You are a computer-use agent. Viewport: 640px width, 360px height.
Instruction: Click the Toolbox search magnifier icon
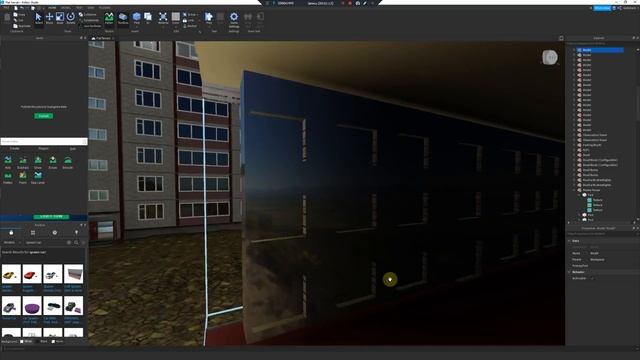pyautogui.click(x=76, y=242)
